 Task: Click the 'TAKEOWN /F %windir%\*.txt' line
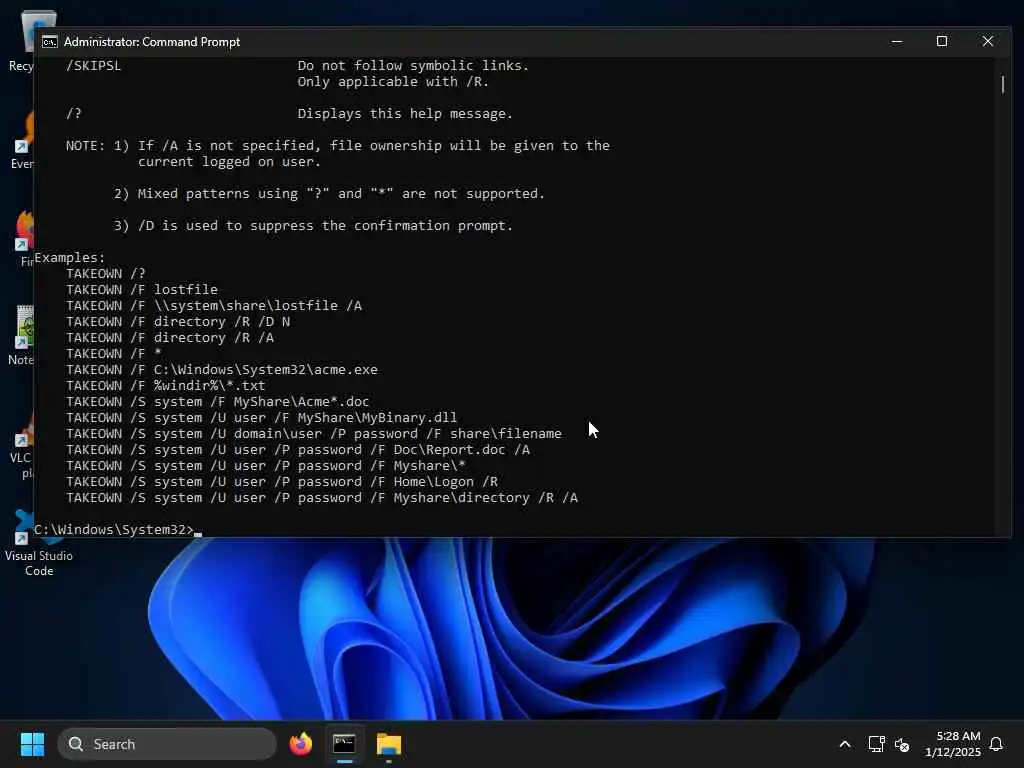[x=166, y=385]
